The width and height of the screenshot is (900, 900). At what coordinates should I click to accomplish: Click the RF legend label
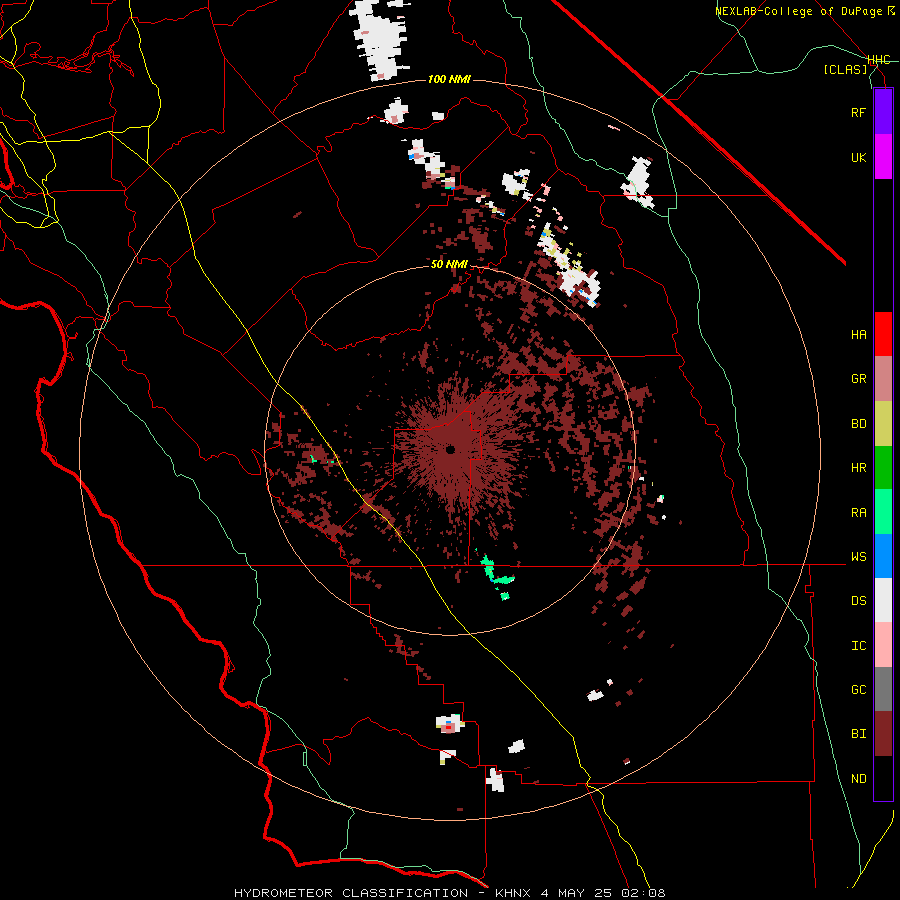point(858,112)
